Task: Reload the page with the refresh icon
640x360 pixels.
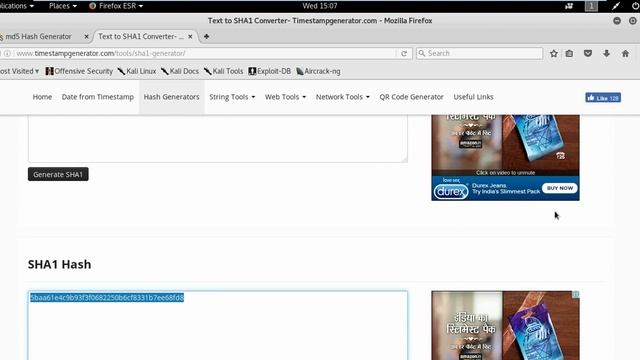Action: pos(404,53)
